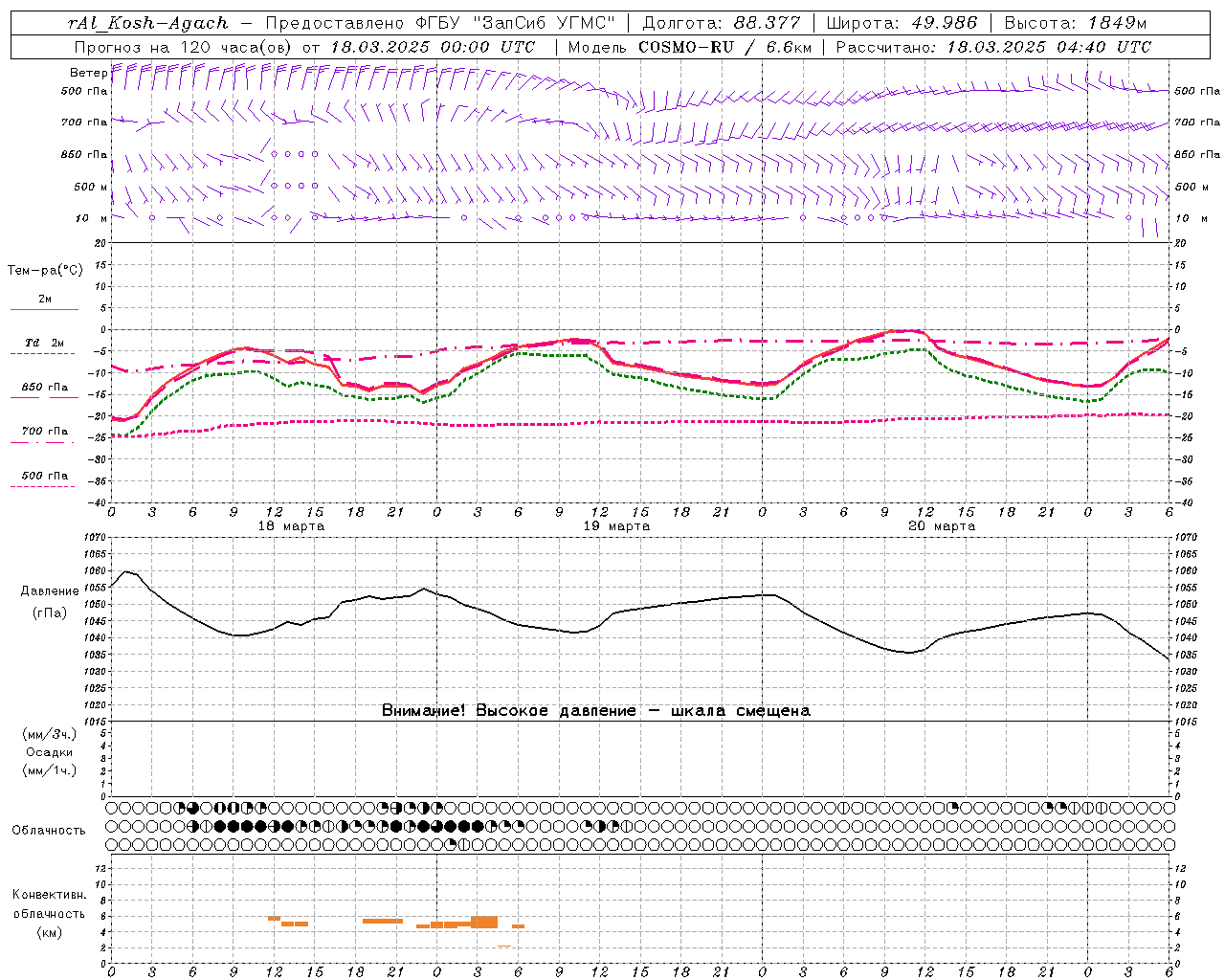Viewport: 1225px width, 980px height.
Task: Select the Осадки panel label
Action: click(x=50, y=752)
